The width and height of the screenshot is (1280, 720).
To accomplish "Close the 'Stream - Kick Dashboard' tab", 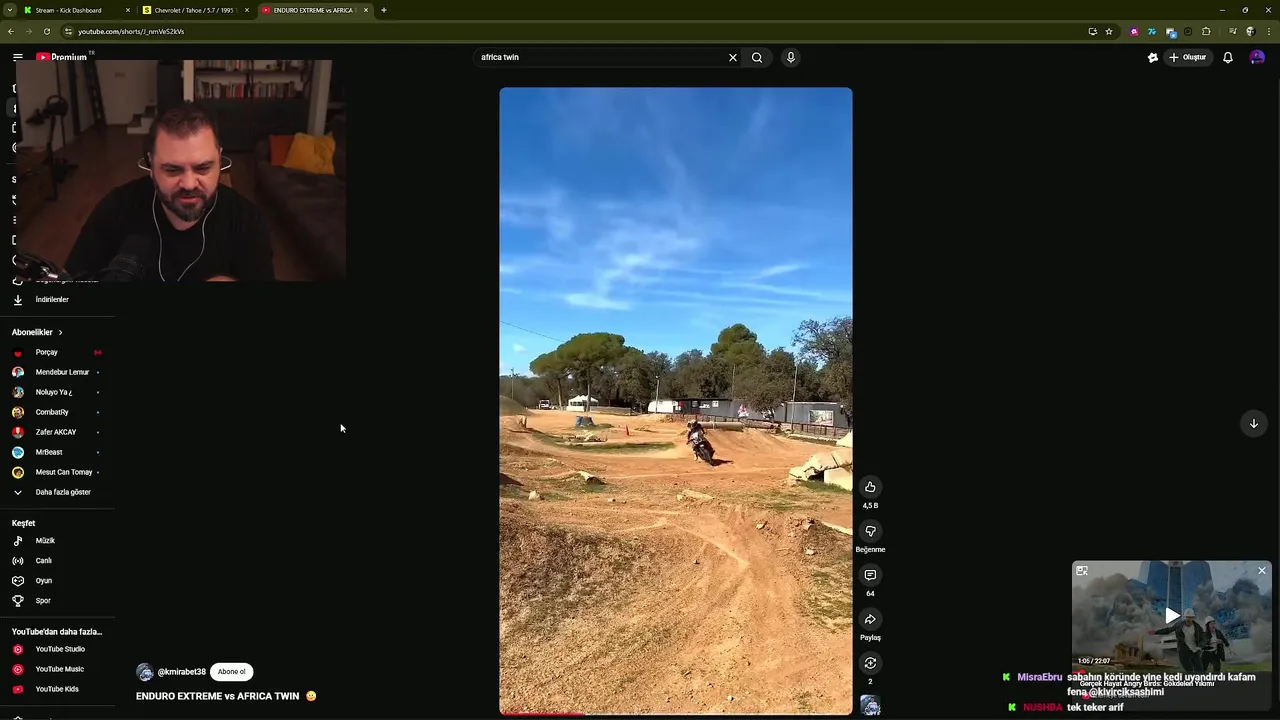I will (128, 10).
